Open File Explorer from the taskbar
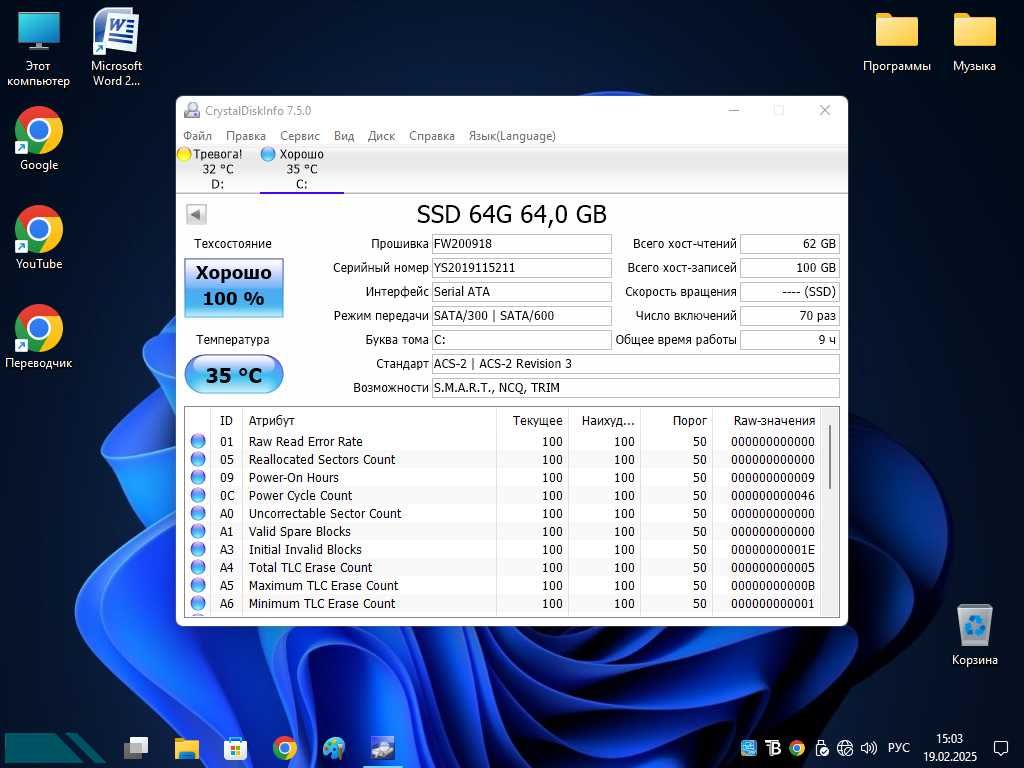 tap(187, 748)
